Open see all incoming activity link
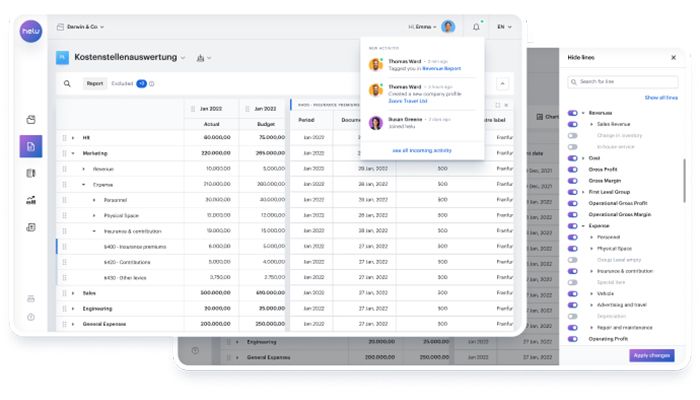 pos(423,149)
